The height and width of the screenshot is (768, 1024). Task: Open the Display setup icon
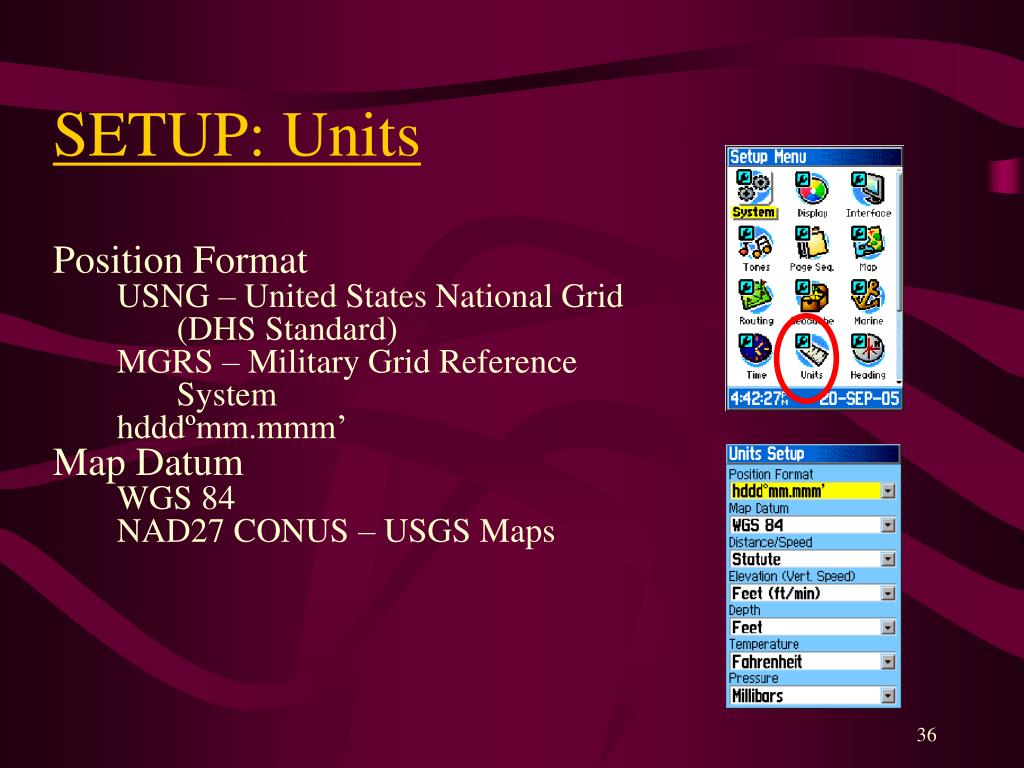click(812, 187)
